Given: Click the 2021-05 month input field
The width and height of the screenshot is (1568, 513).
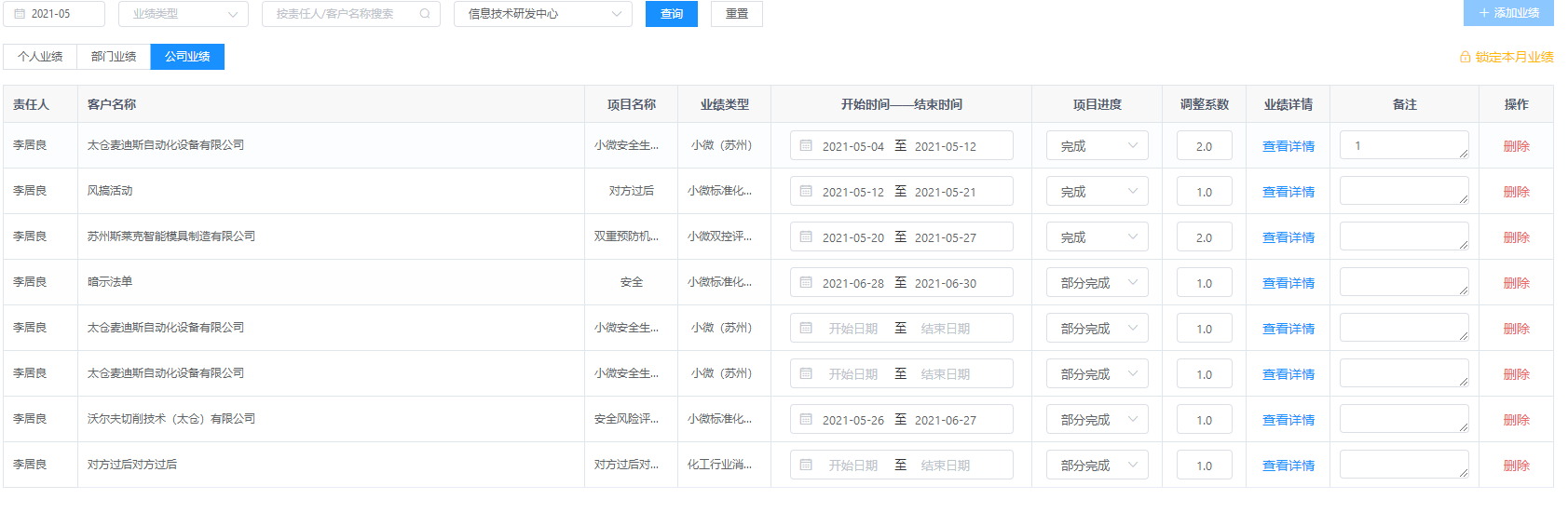Looking at the screenshot, I should point(54,14).
